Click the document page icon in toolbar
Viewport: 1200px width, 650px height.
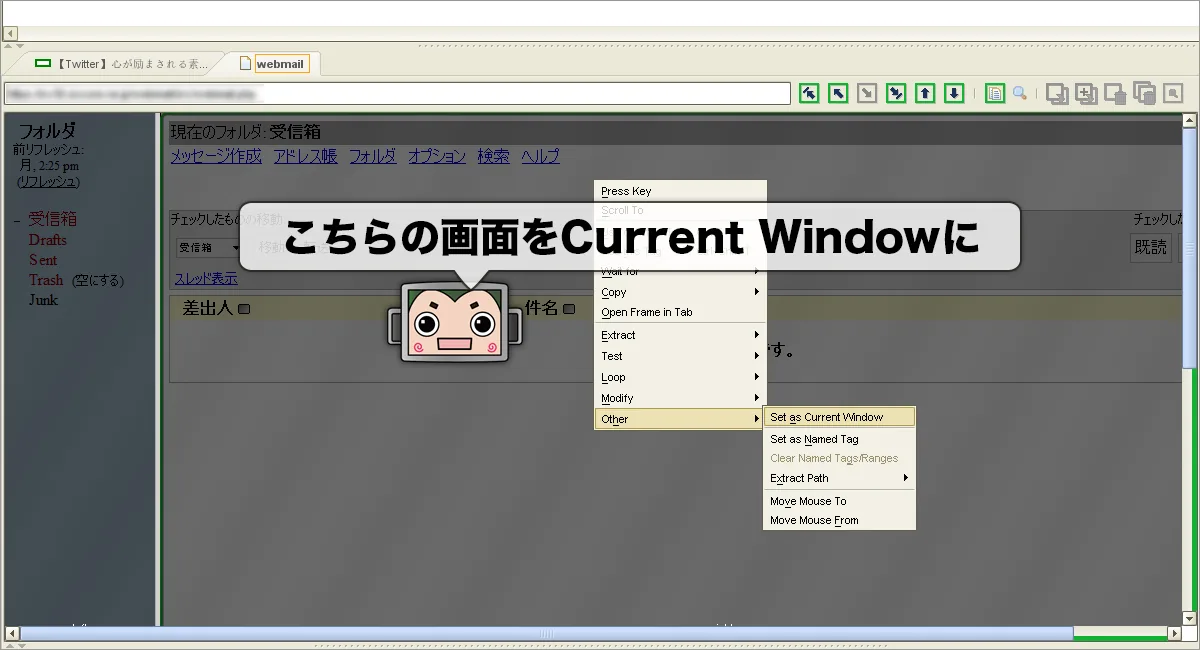point(995,93)
